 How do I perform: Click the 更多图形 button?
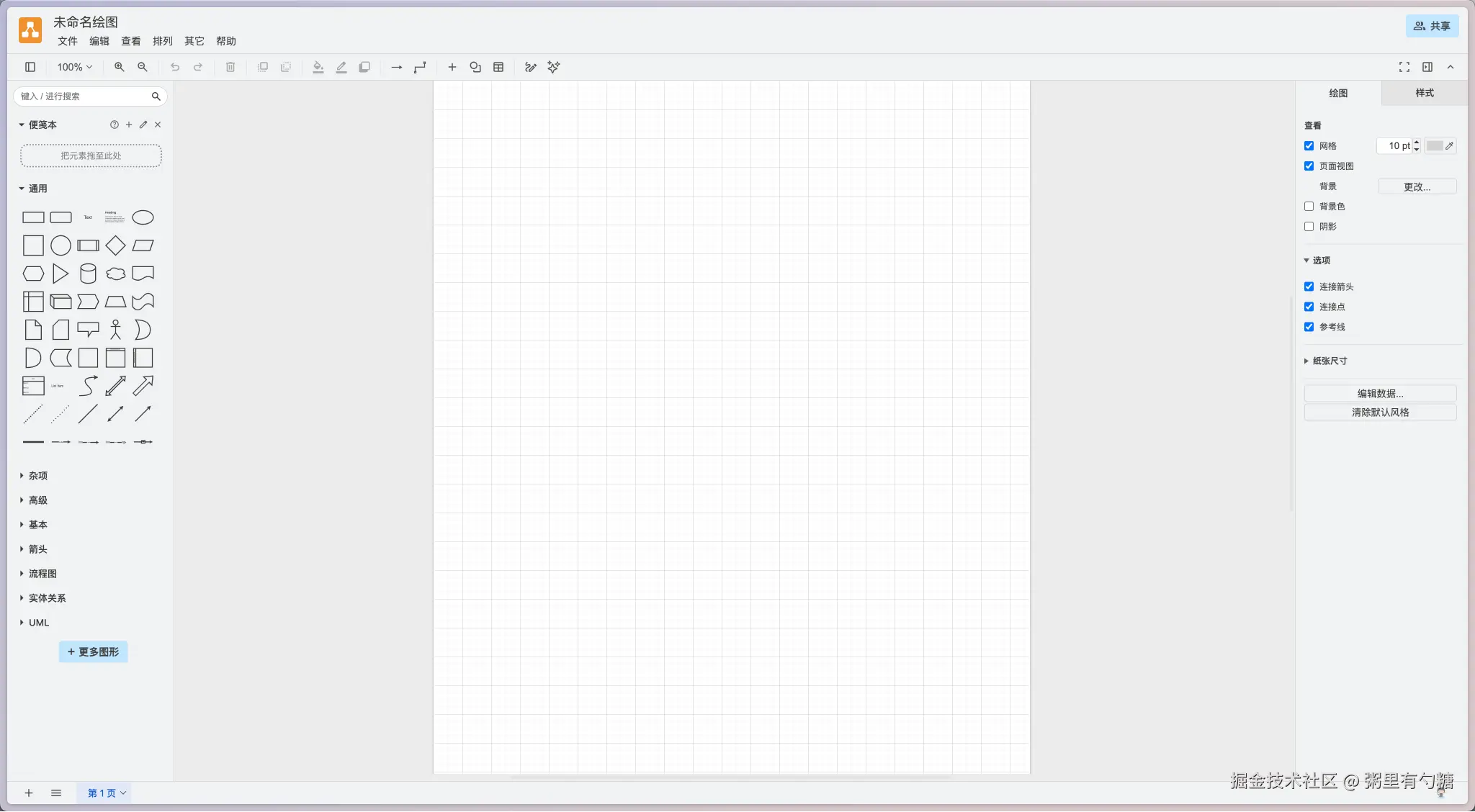pyautogui.click(x=93, y=651)
